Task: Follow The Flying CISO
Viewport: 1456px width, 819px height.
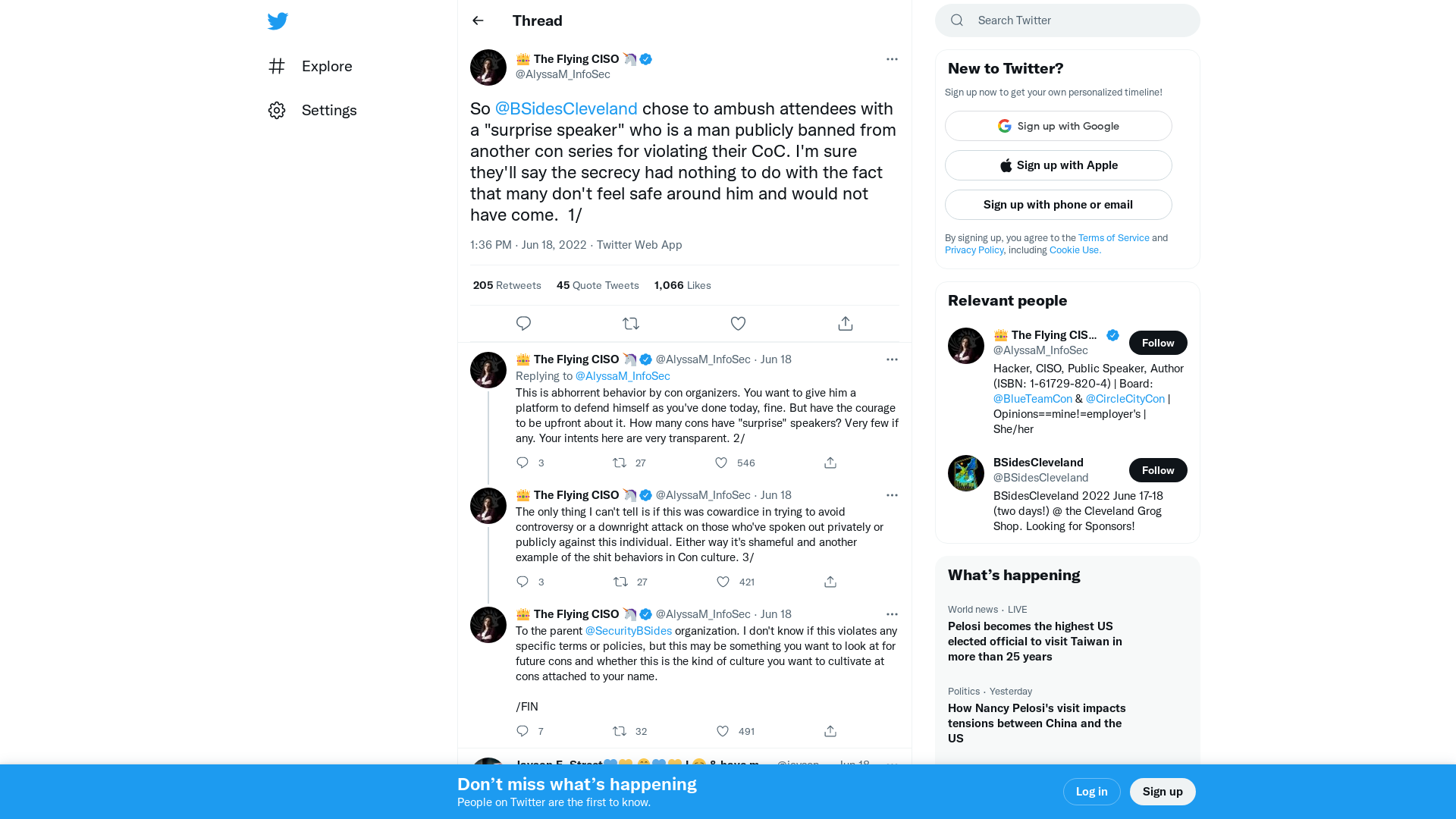Action: click(x=1158, y=343)
